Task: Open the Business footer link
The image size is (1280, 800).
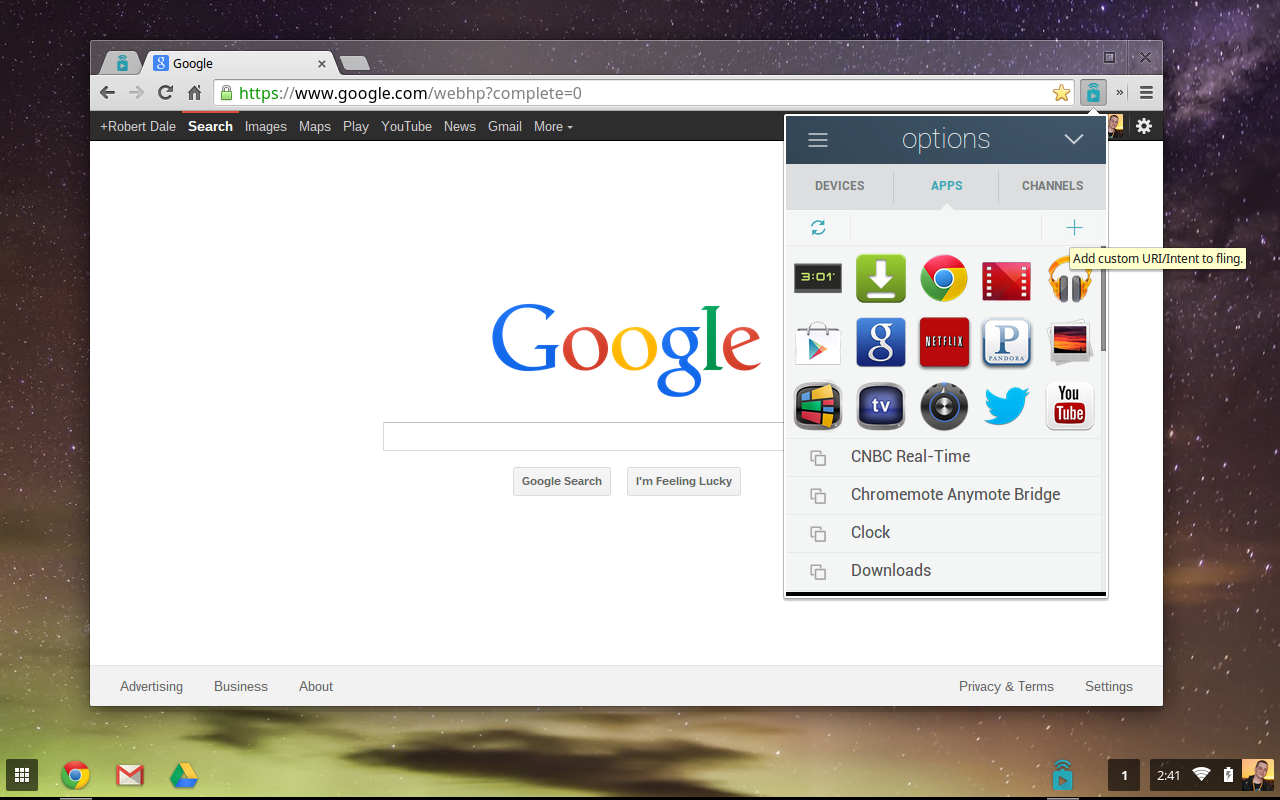Action: click(x=241, y=686)
